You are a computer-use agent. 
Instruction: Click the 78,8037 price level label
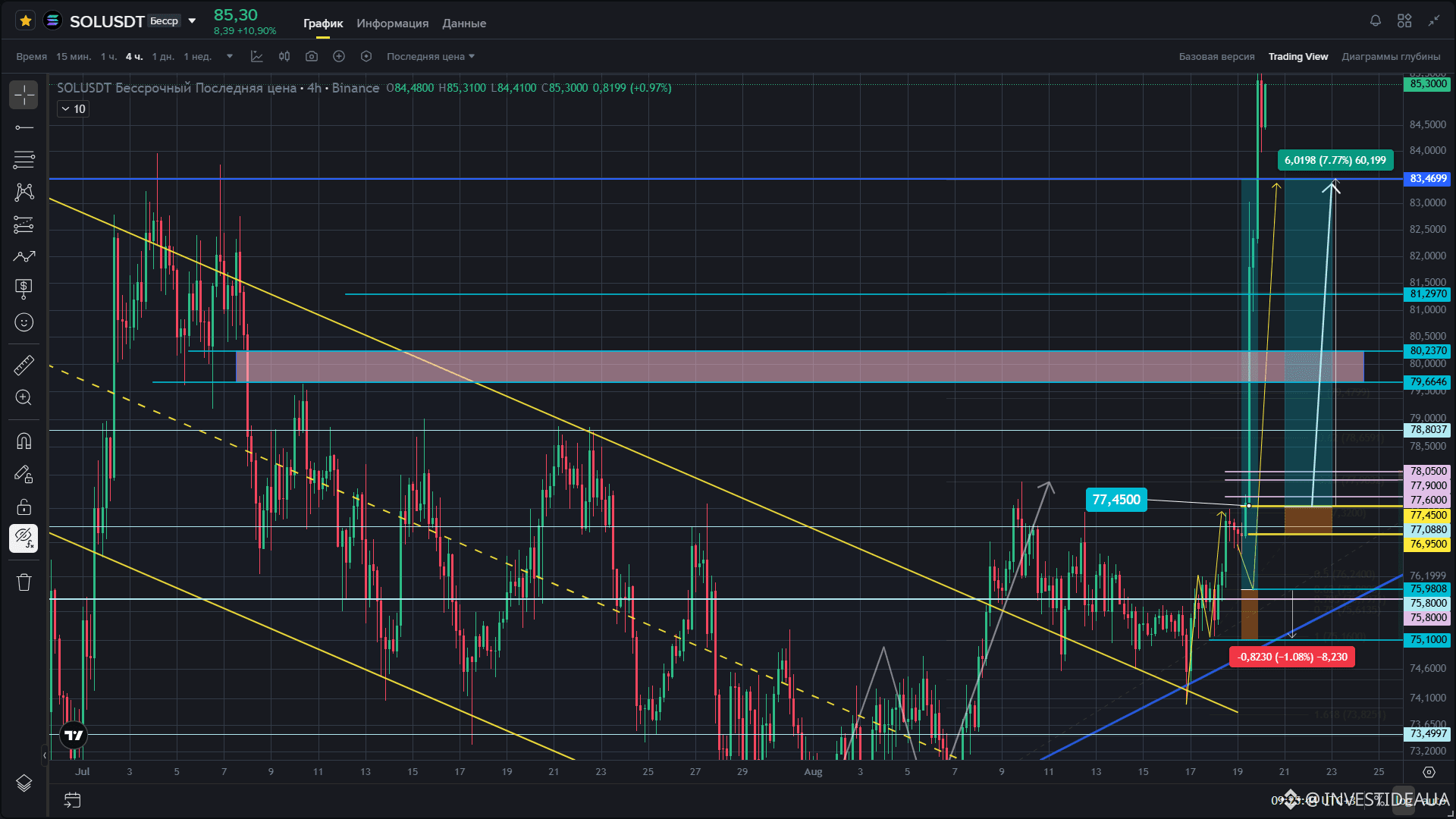click(x=1428, y=430)
